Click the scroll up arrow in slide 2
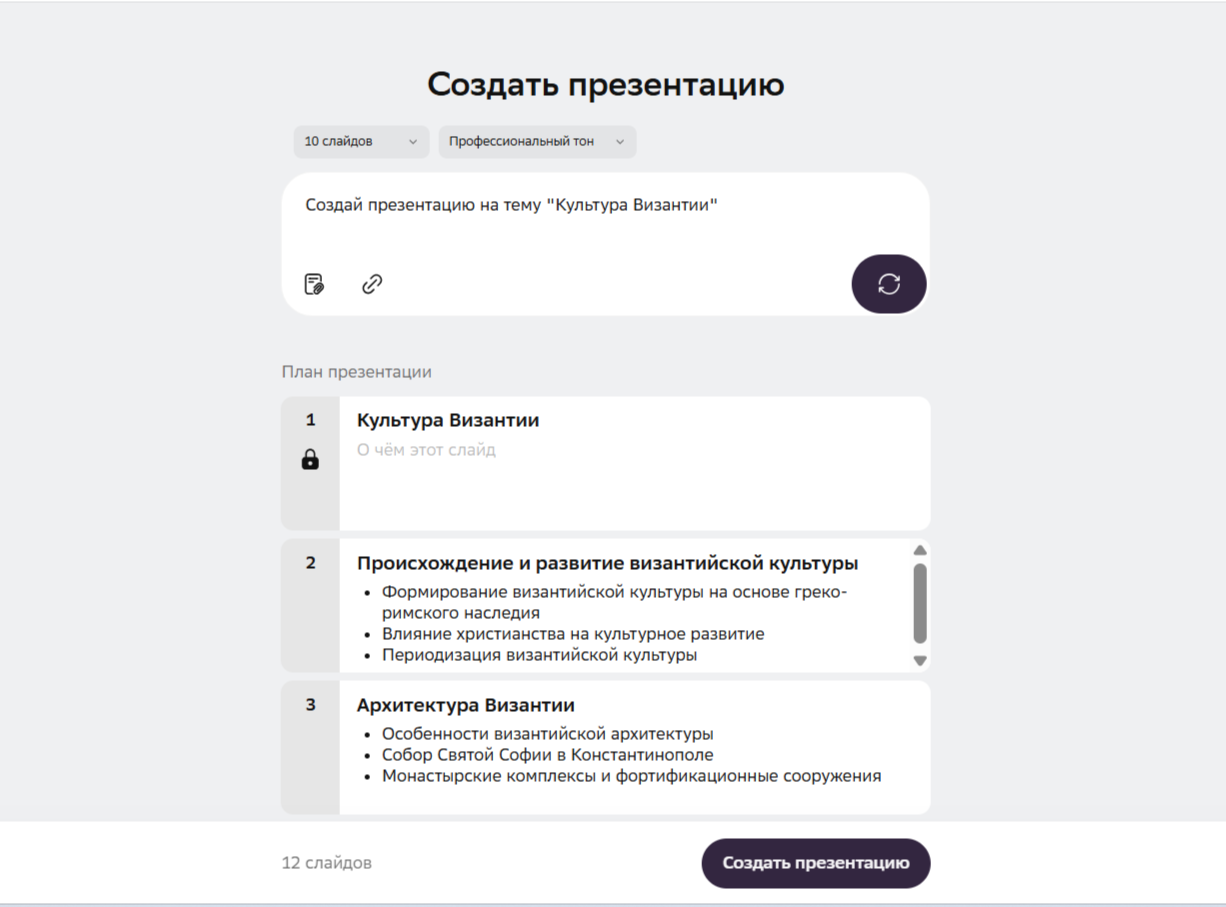This screenshot has width=1226, height=907. (x=920, y=551)
